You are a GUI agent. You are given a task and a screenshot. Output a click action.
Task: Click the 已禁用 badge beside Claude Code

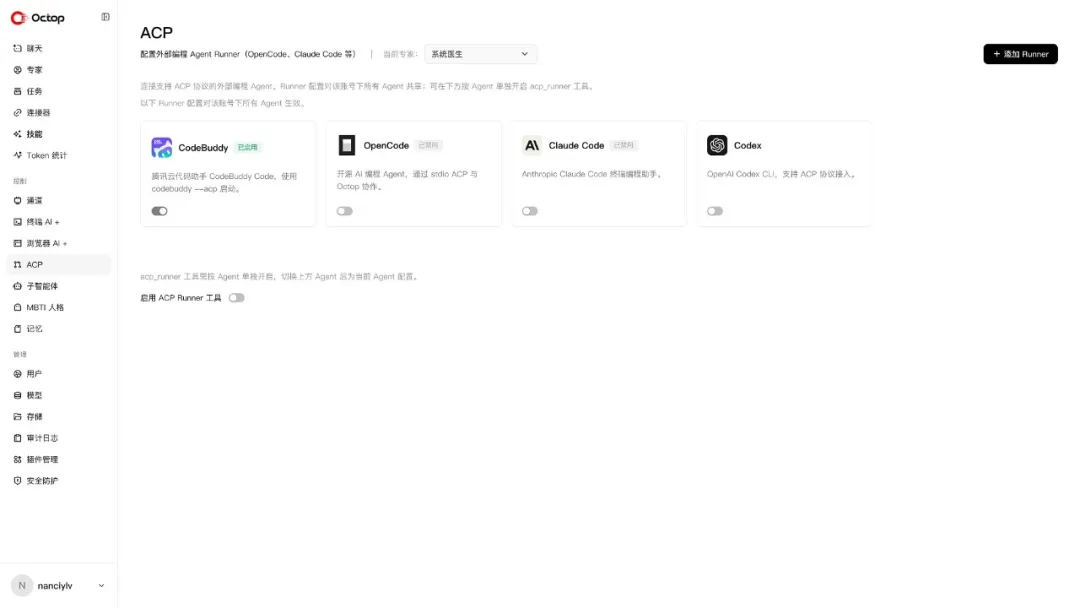click(x=623, y=145)
